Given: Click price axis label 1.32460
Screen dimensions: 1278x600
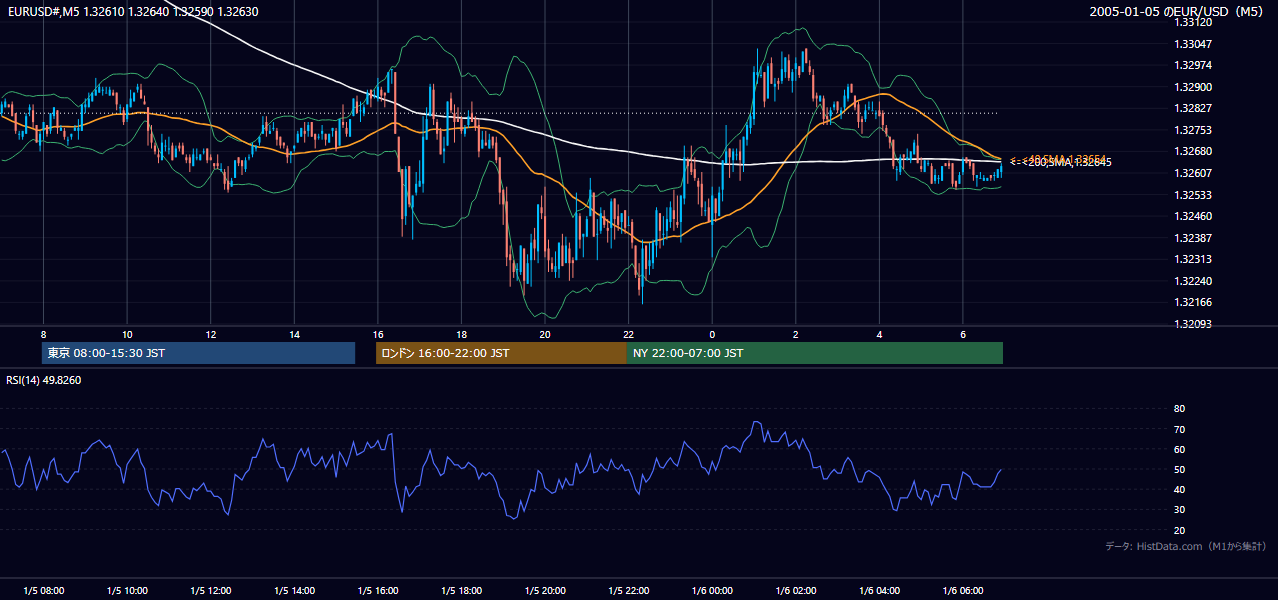Looking at the screenshot, I should pyautogui.click(x=1193, y=216).
